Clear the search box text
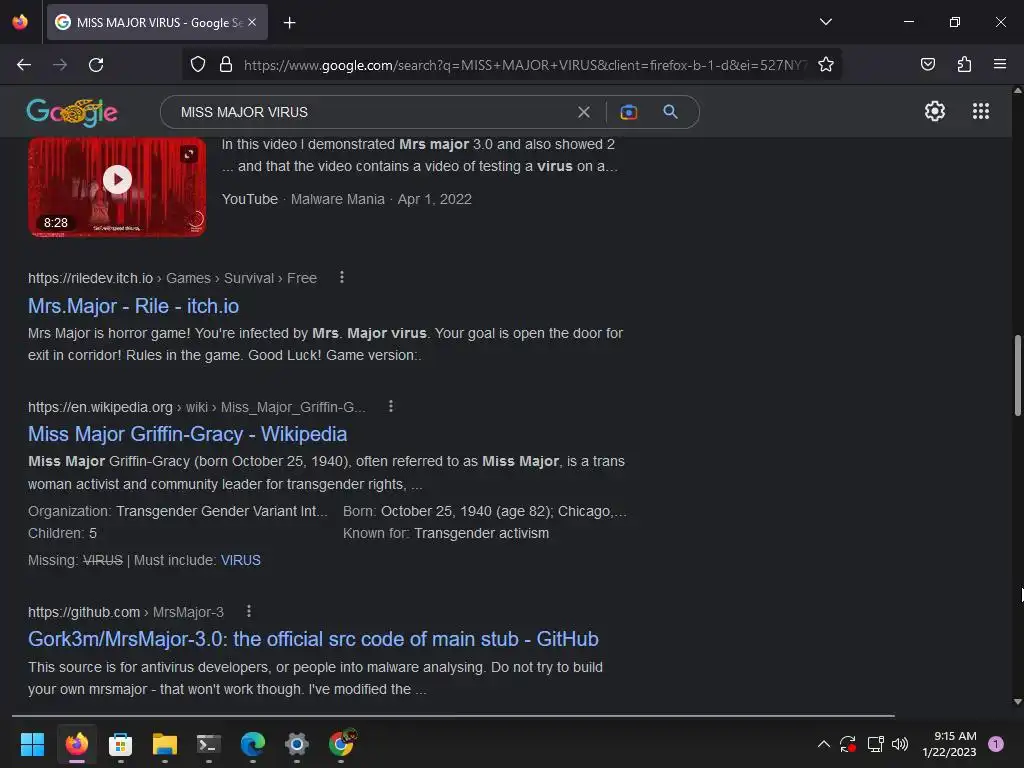This screenshot has width=1024, height=768. [584, 112]
